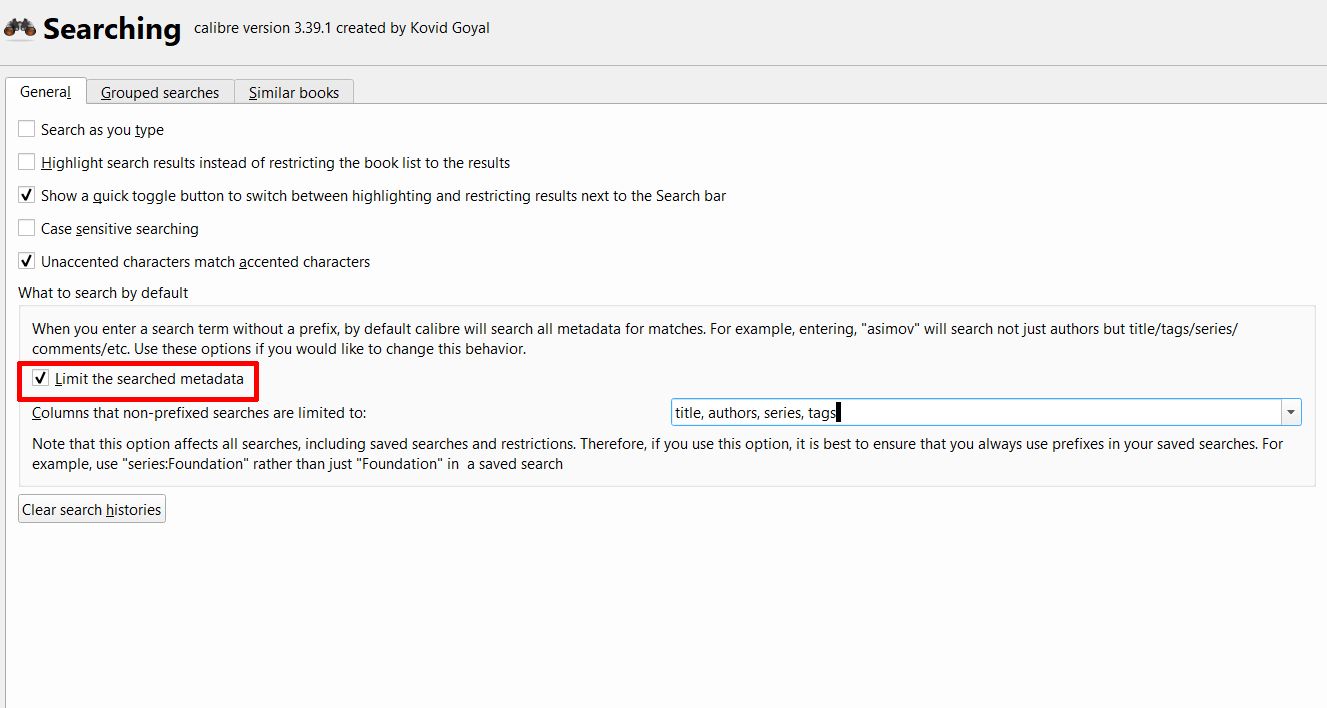
Task: Click into the title, authors, series, tags field
Action: (x=975, y=412)
